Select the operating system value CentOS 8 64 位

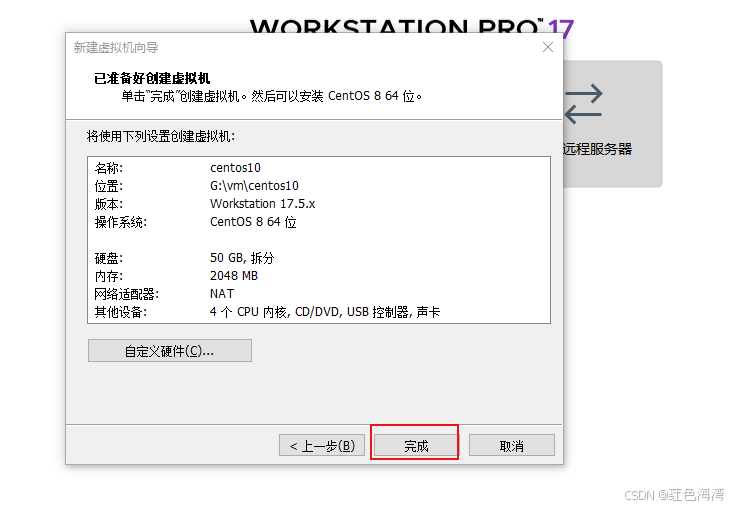click(253, 222)
